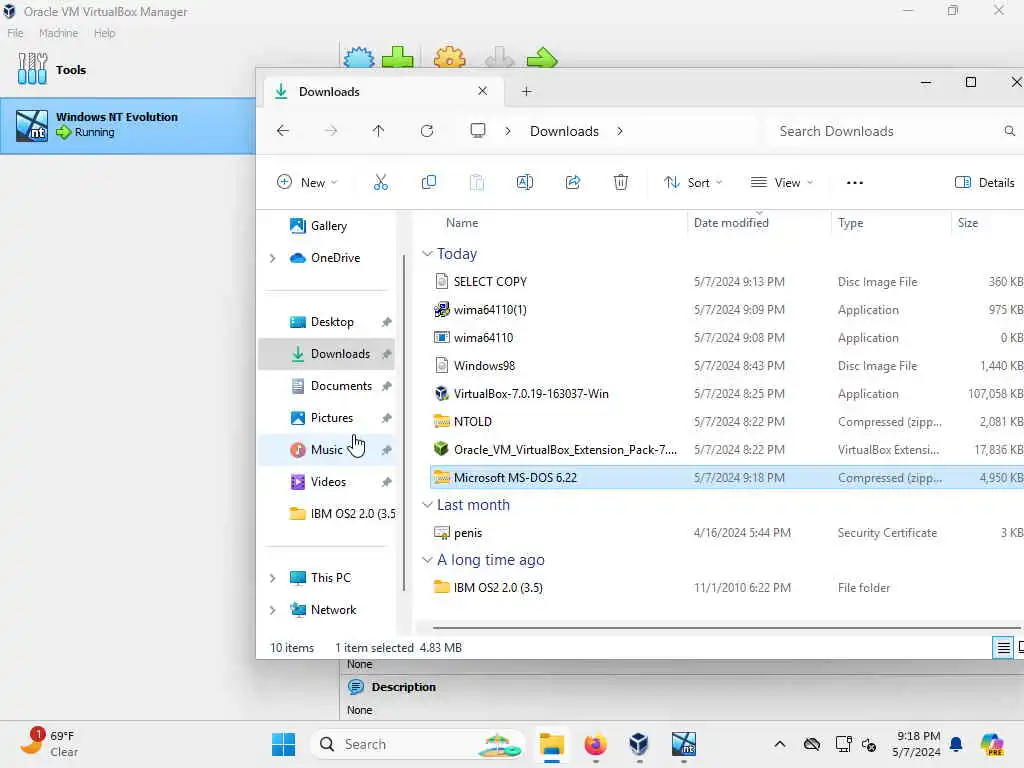Open the View dropdown

[x=782, y=183]
